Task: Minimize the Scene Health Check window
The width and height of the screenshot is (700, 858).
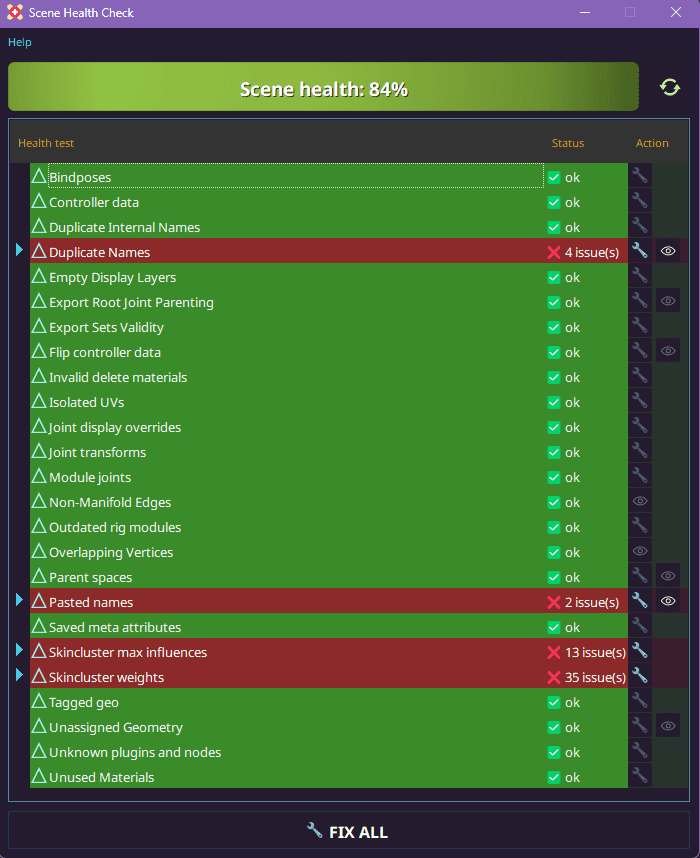Action: (x=585, y=12)
